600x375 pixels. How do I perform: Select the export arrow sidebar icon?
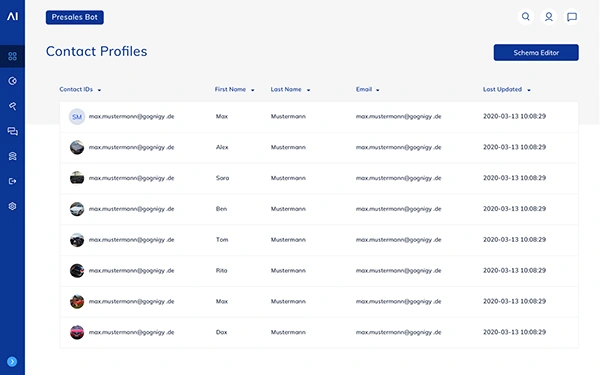(x=12, y=181)
